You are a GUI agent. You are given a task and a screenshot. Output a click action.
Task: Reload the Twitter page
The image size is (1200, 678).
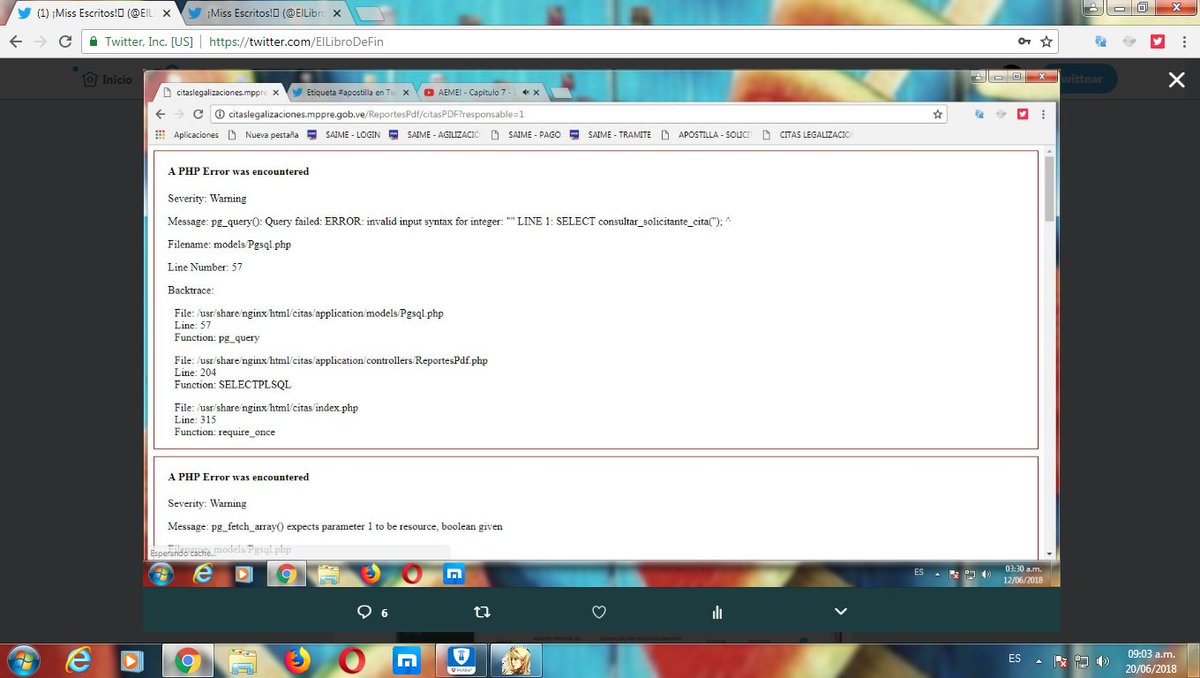point(65,42)
